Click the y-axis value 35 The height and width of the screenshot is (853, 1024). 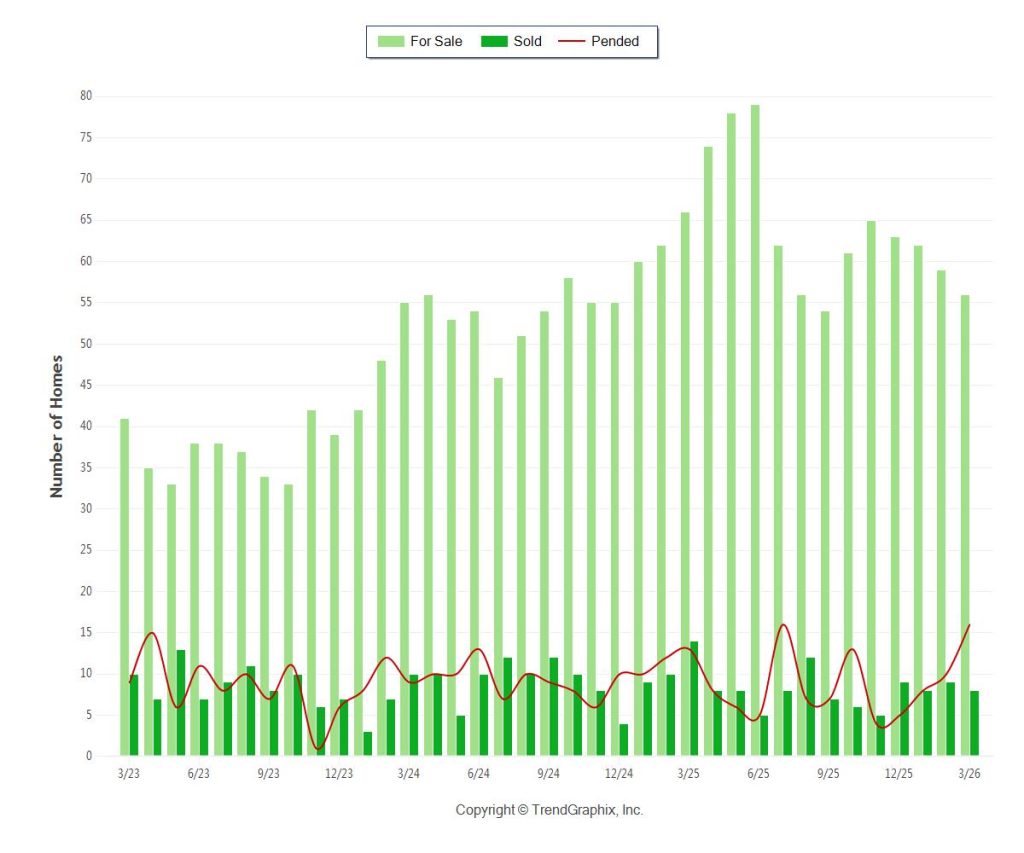86,468
